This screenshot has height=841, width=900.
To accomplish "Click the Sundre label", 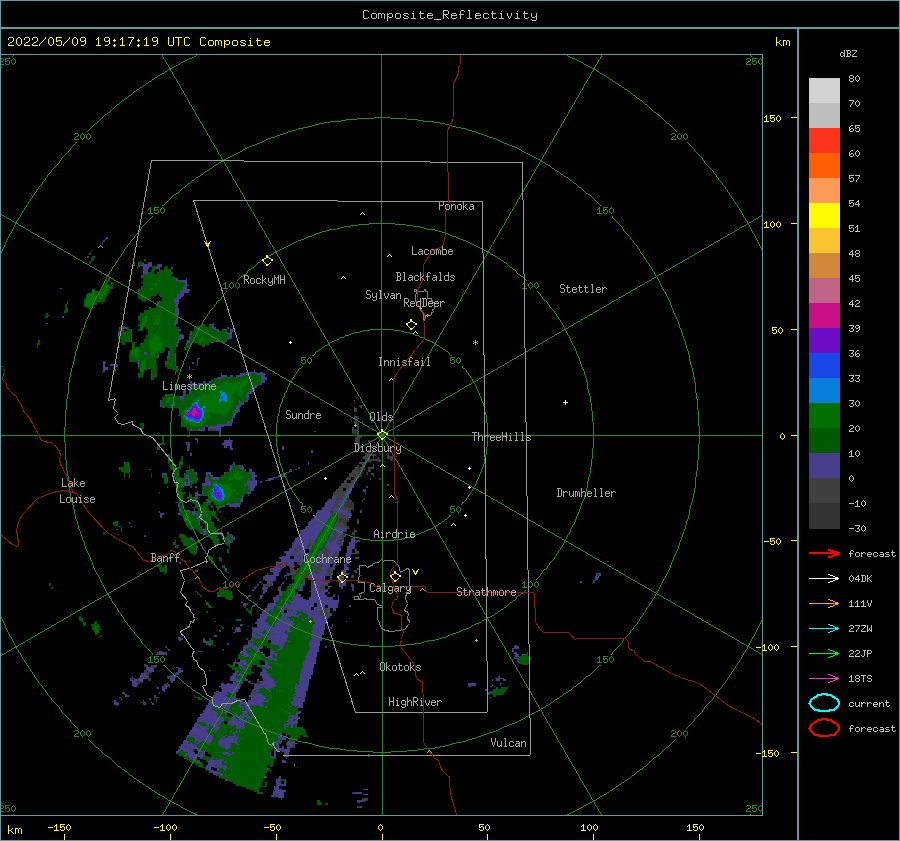I will click(303, 414).
